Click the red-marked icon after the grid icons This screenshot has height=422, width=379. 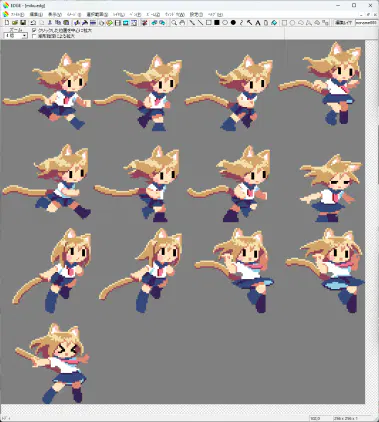click(144, 23)
